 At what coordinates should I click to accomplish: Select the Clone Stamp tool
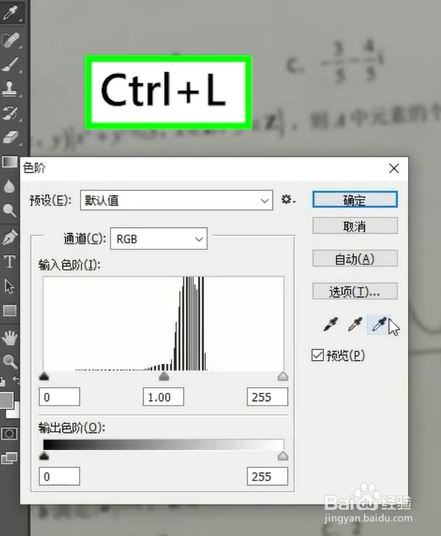[x=10, y=88]
